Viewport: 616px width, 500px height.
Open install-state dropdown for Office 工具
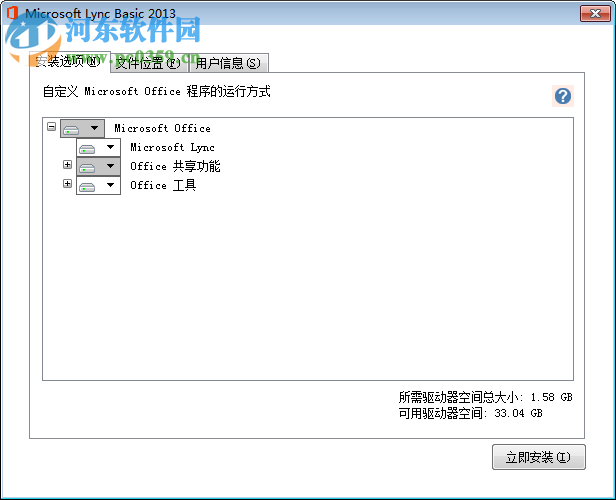click(98, 185)
